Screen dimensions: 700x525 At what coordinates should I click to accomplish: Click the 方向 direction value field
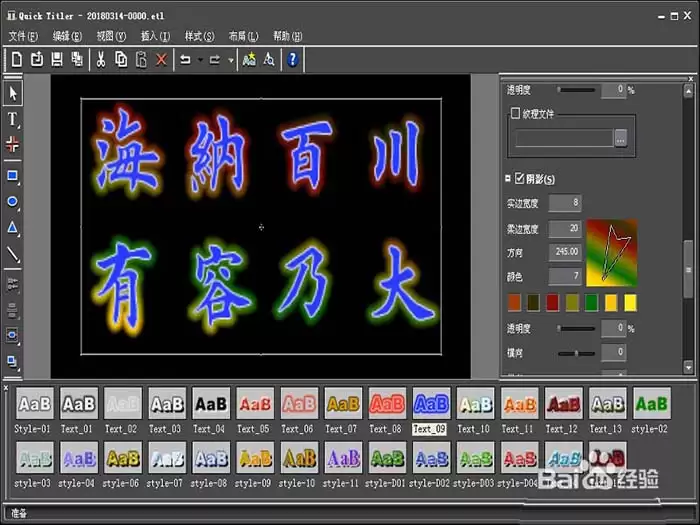565,252
